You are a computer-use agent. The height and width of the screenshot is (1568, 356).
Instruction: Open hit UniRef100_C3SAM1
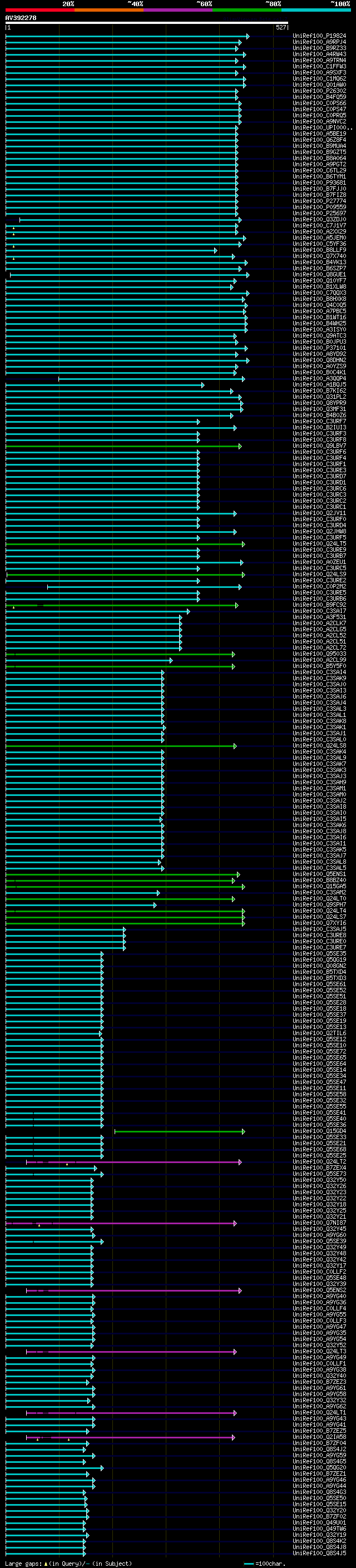(x=319, y=788)
